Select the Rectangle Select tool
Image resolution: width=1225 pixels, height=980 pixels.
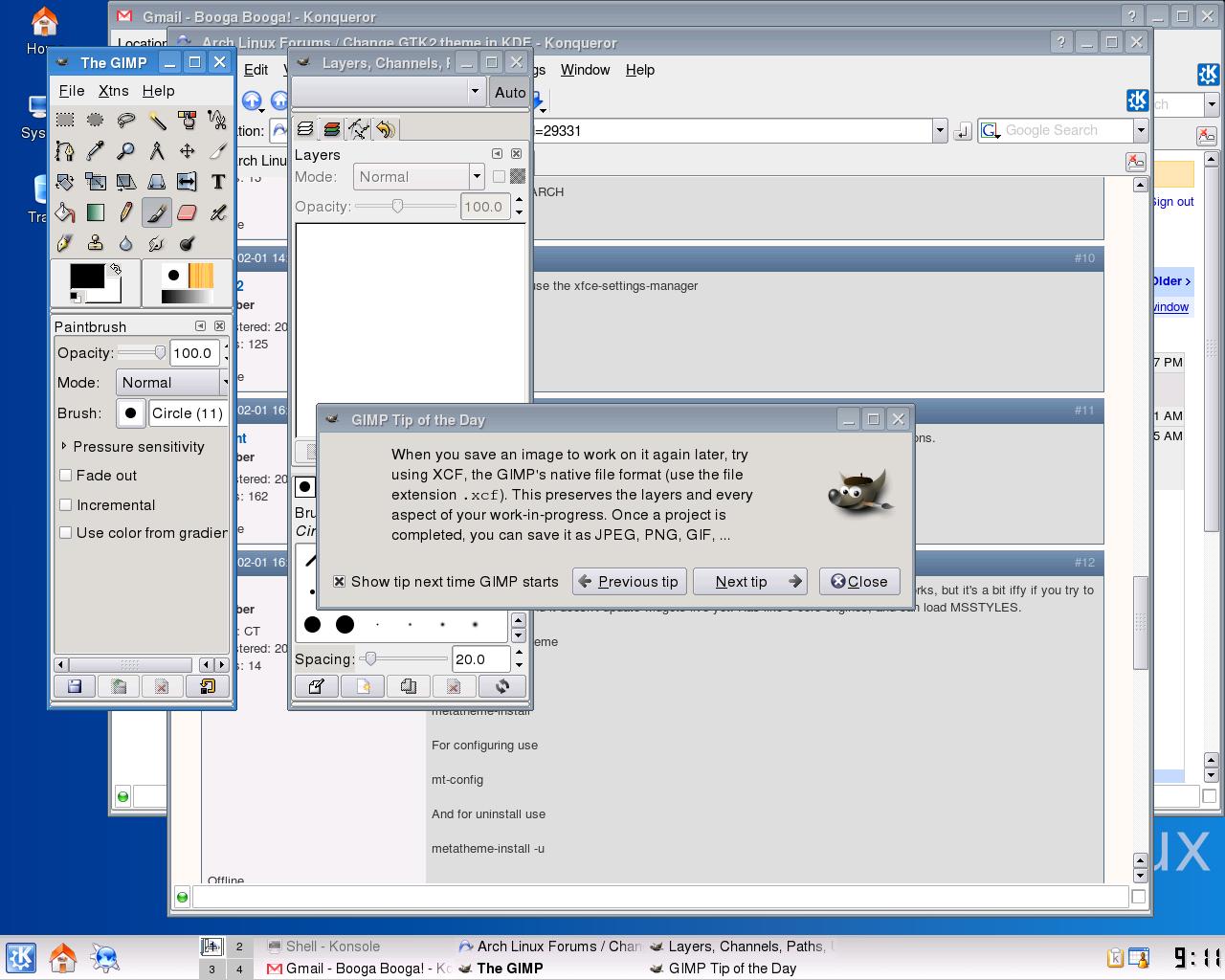(65, 120)
